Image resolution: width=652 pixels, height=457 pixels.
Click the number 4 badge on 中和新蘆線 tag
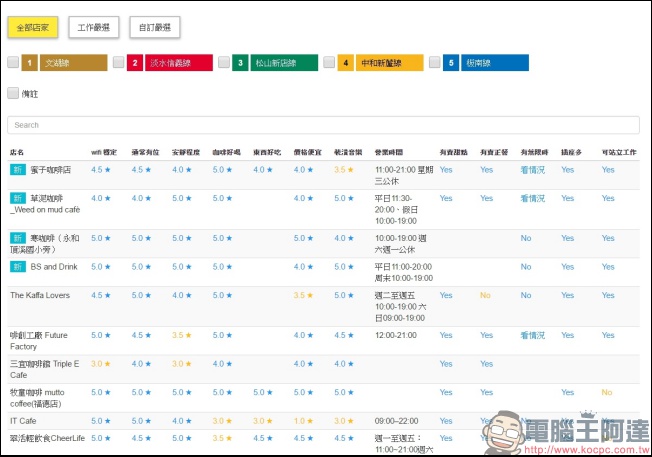(346, 63)
